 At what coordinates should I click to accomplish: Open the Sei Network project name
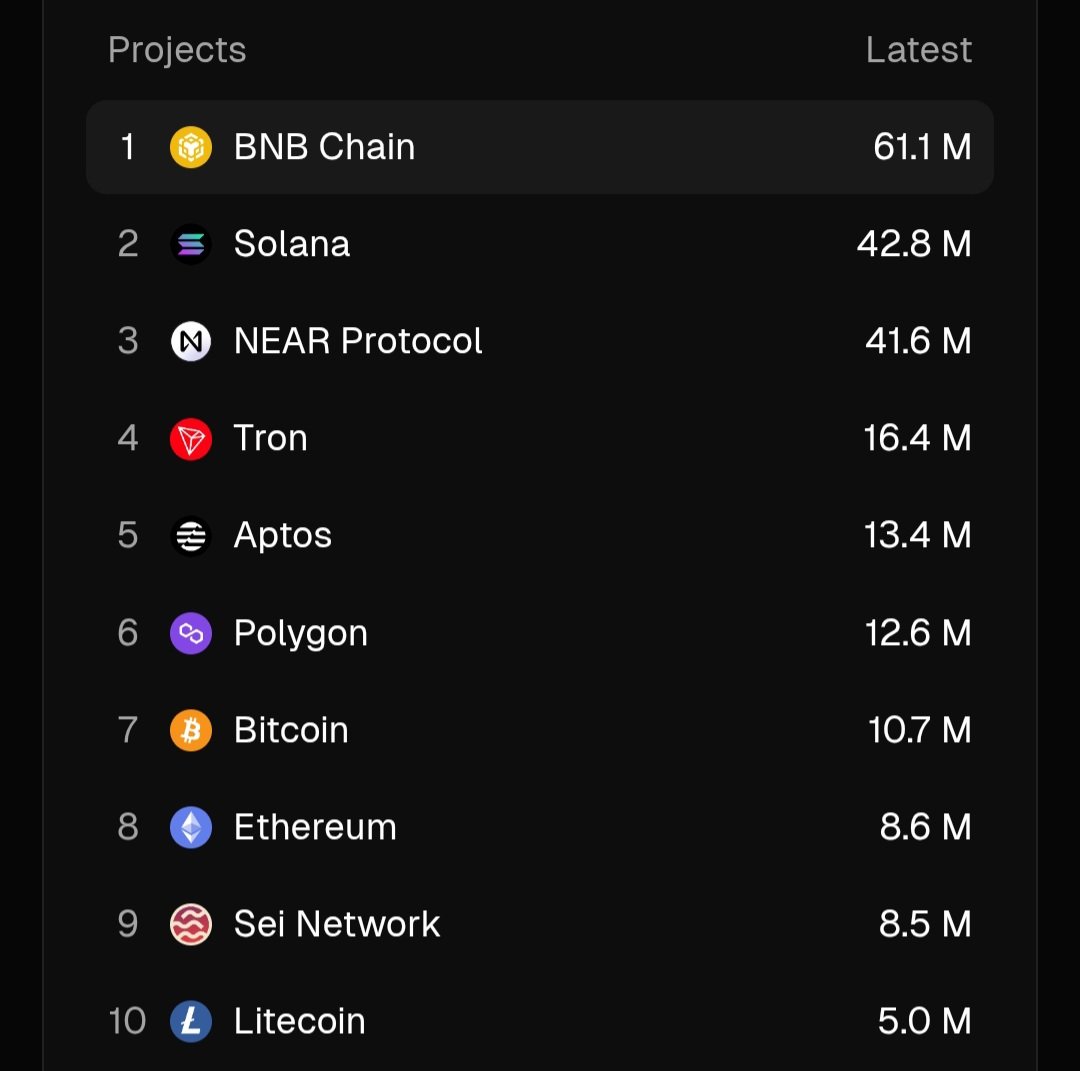point(337,924)
